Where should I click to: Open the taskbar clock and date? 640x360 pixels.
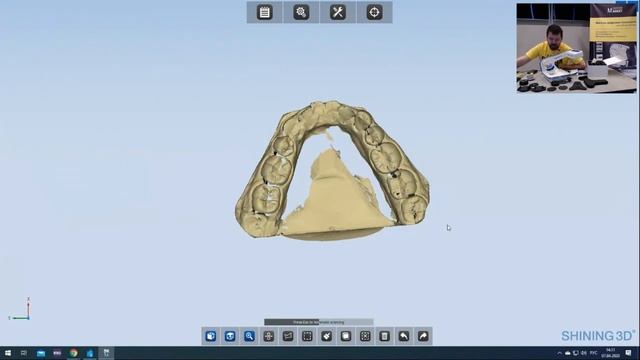coord(611,353)
